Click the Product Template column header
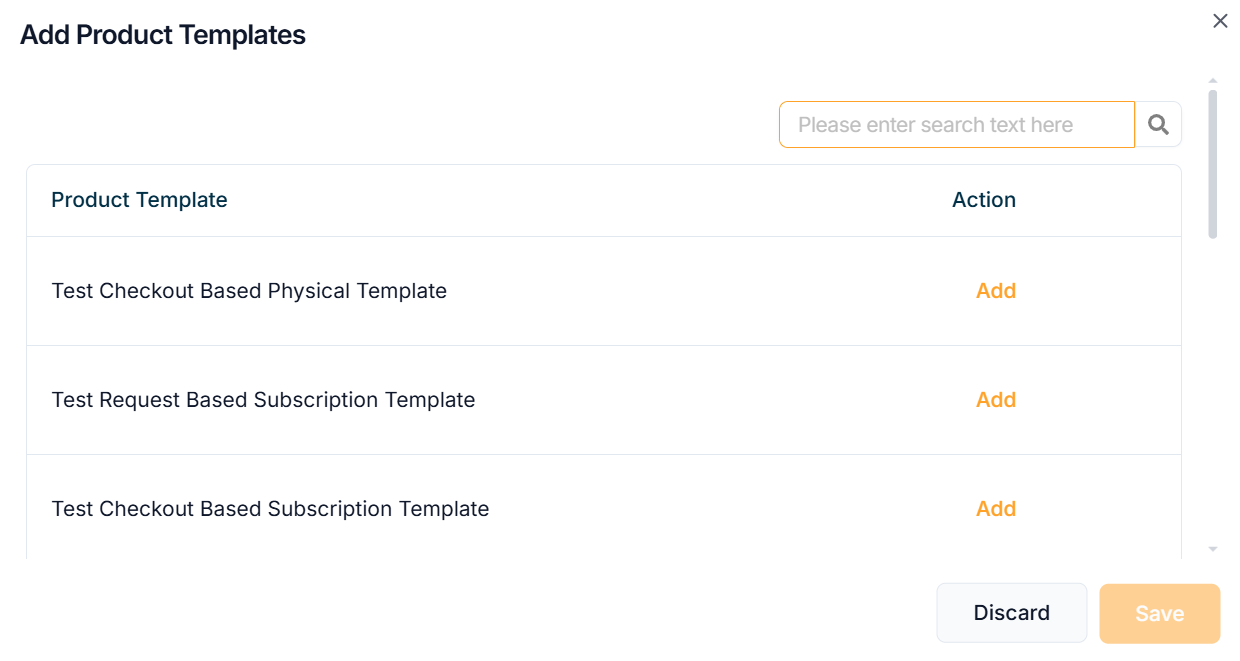This screenshot has height=661, width=1240. click(x=139, y=200)
